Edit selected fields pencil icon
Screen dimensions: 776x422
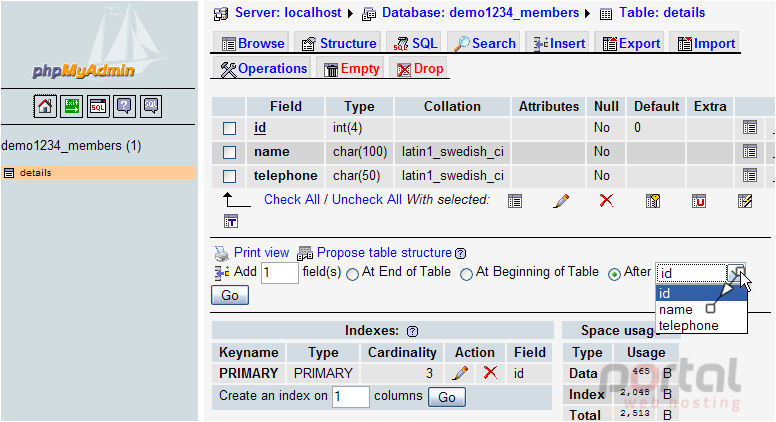coord(561,201)
